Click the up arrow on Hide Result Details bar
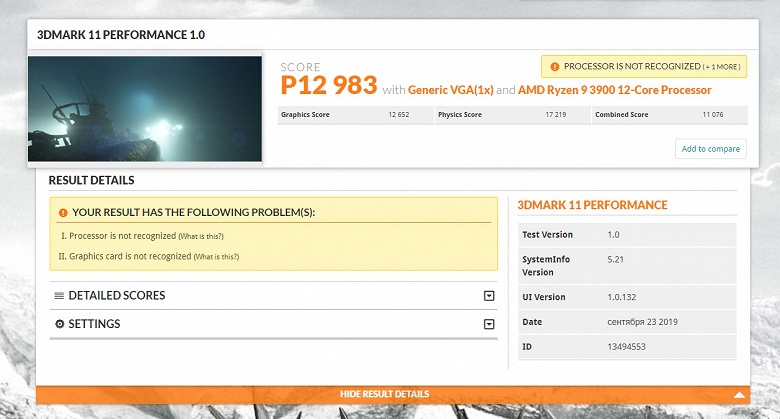Screen dimensions: 780x419 coord(739,395)
